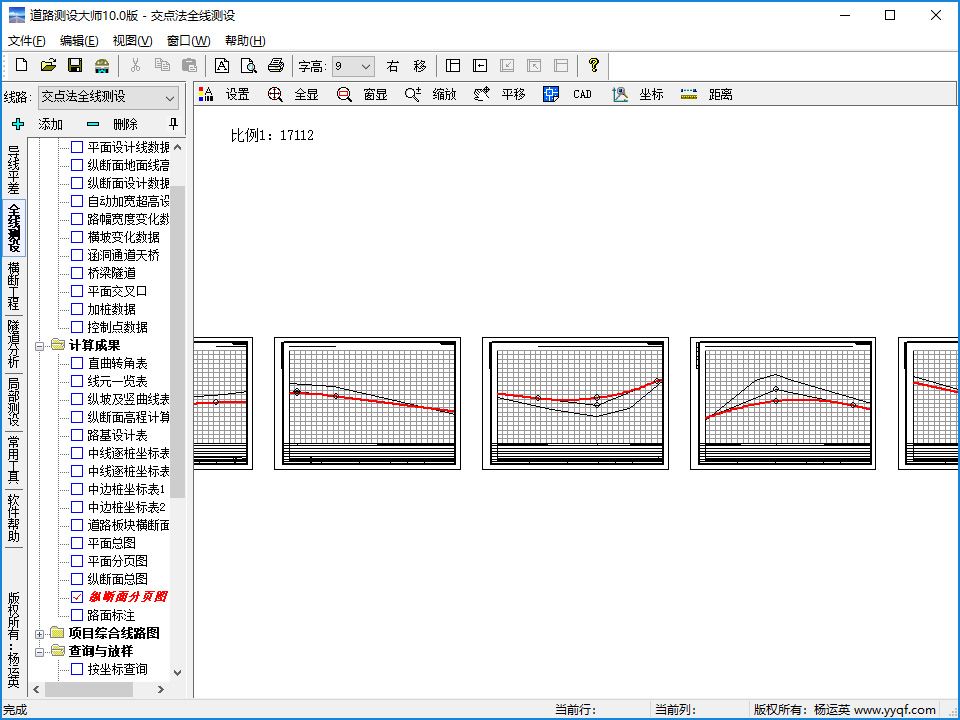Click the Paste clipboard icon
The image size is (960, 720).
(x=190, y=65)
